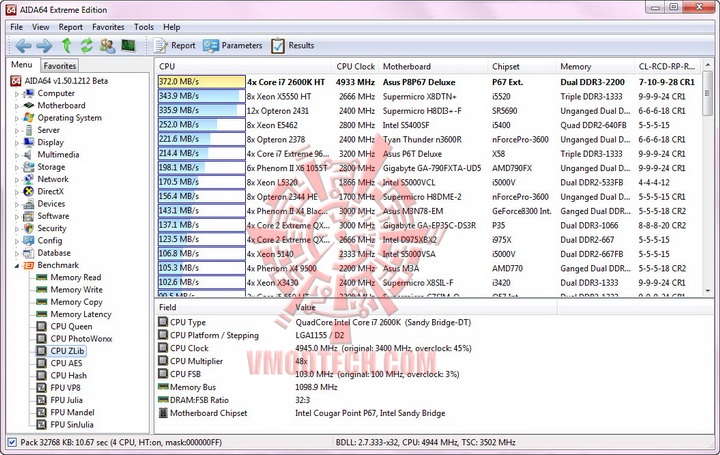Select the Config tree icon
The height and width of the screenshot is (455, 720).
pyautogui.click(x=29, y=240)
